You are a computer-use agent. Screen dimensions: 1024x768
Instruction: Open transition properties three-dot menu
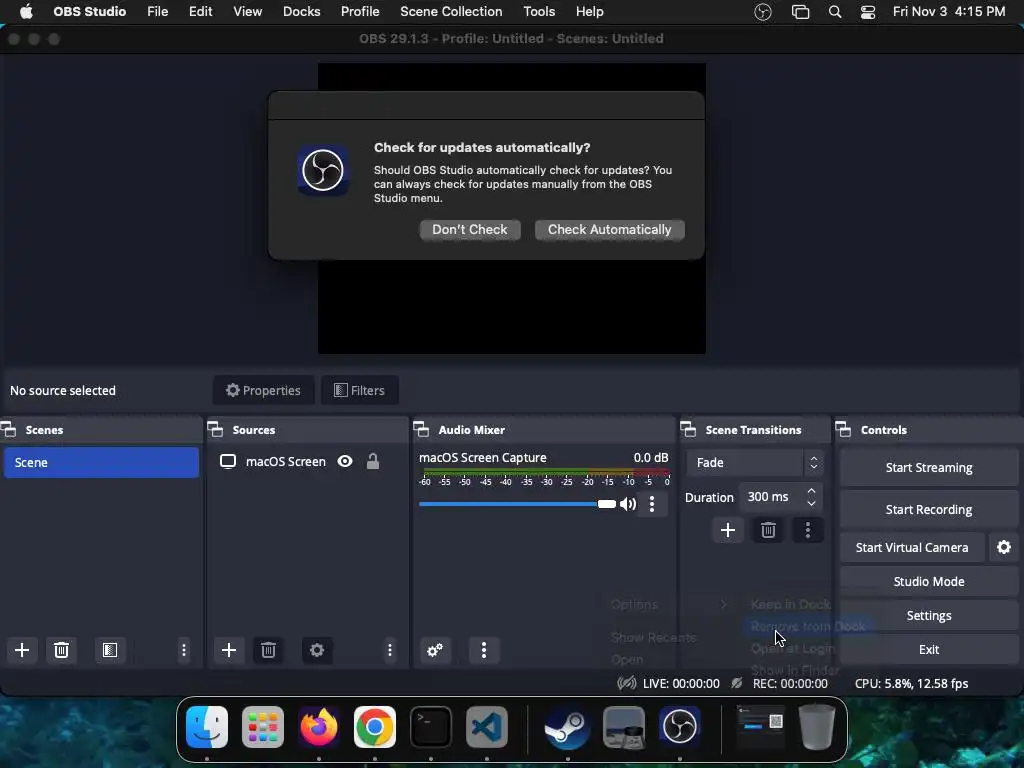[808, 530]
